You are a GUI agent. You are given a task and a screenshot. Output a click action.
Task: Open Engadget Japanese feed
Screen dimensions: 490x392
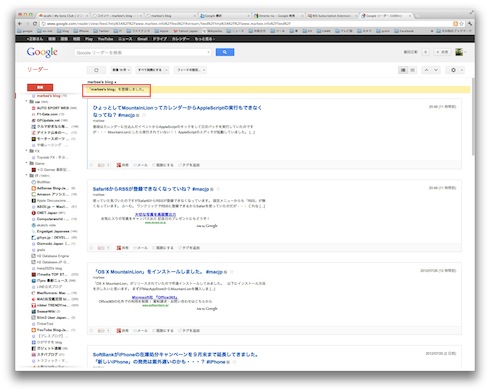(x=54, y=231)
